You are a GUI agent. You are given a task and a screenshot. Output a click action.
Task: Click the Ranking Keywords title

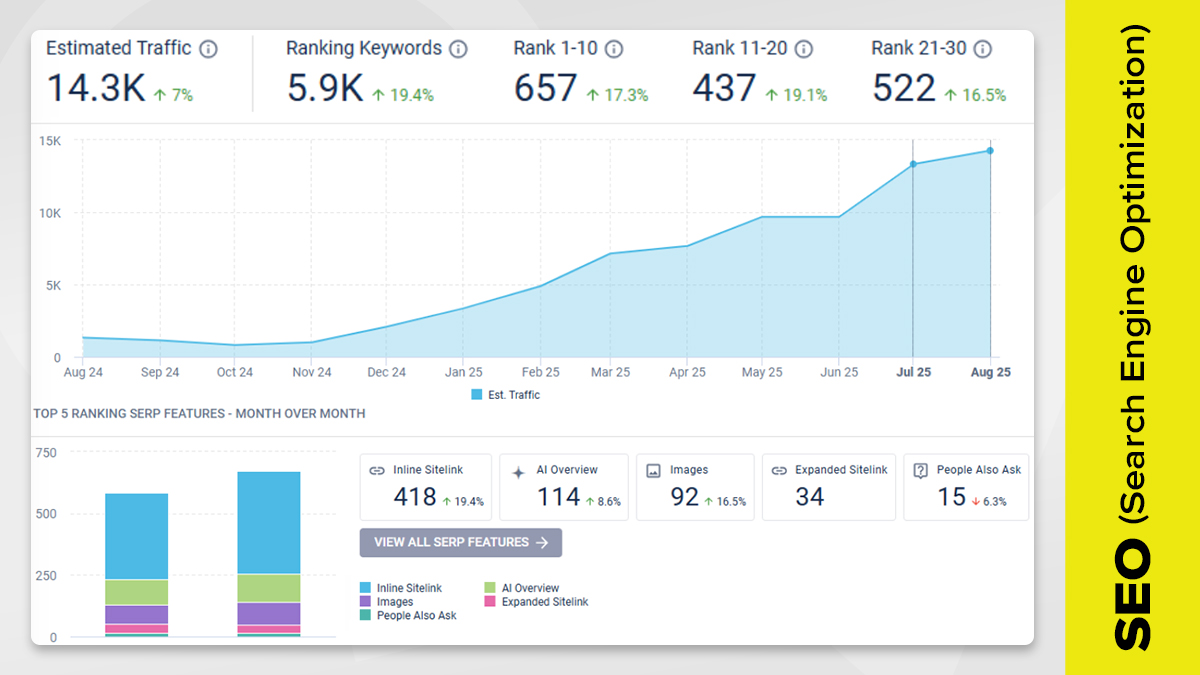coord(364,48)
